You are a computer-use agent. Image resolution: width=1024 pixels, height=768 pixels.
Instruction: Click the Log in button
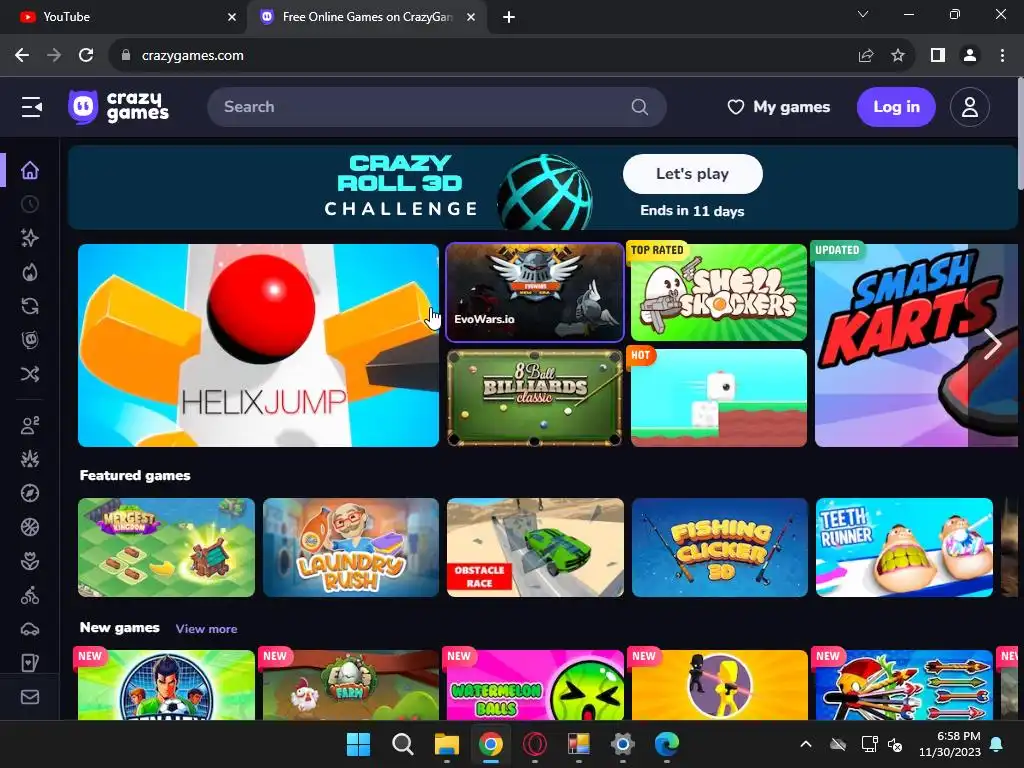coord(896,107)
